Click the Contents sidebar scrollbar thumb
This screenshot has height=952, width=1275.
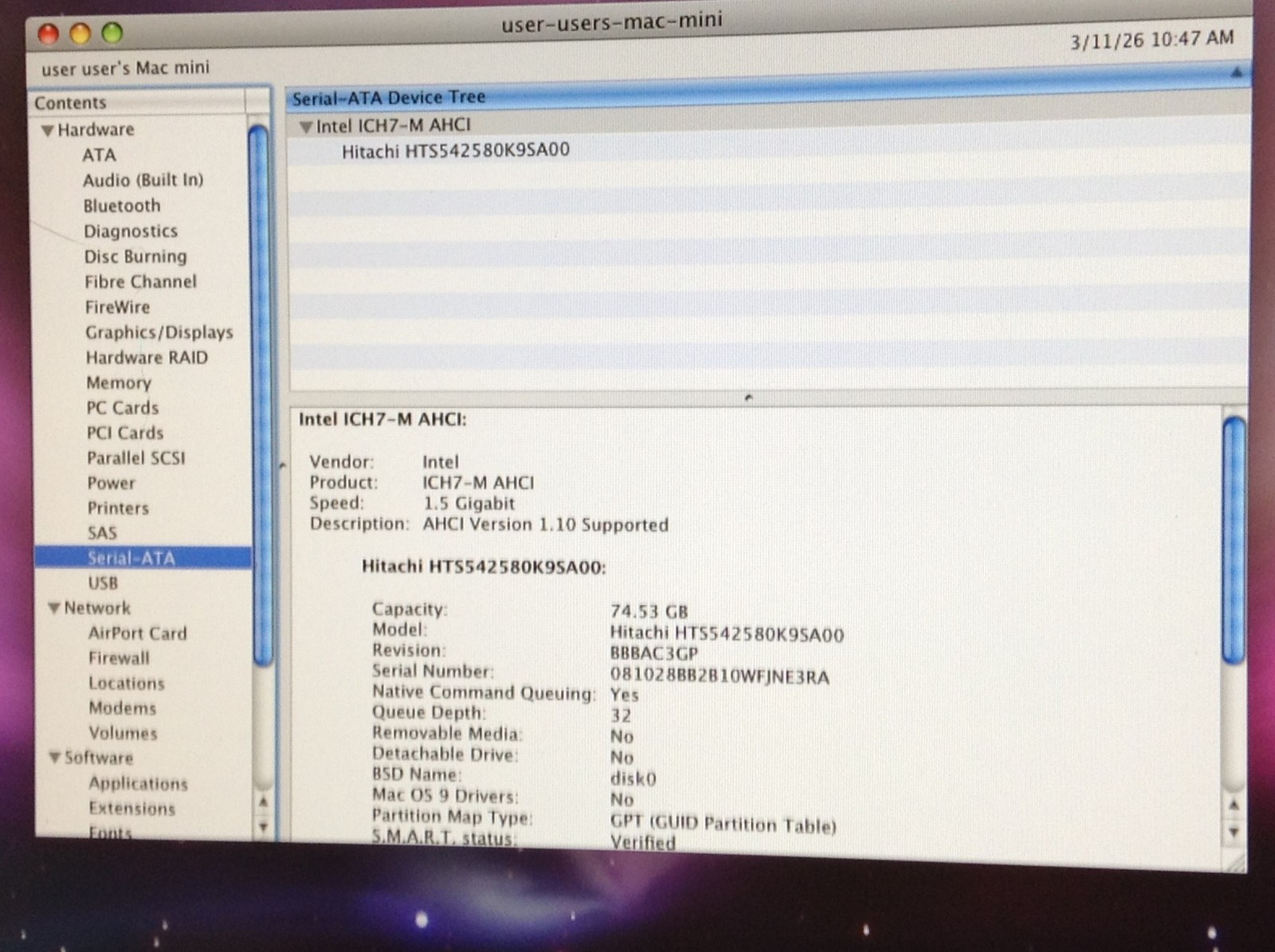click(x=260, y=394)
